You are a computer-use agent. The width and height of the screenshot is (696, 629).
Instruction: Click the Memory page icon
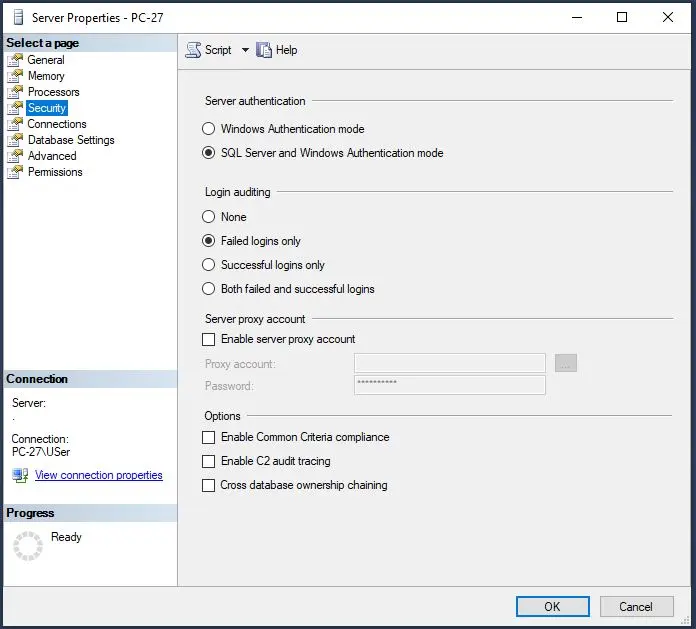(x=15, y=76)
